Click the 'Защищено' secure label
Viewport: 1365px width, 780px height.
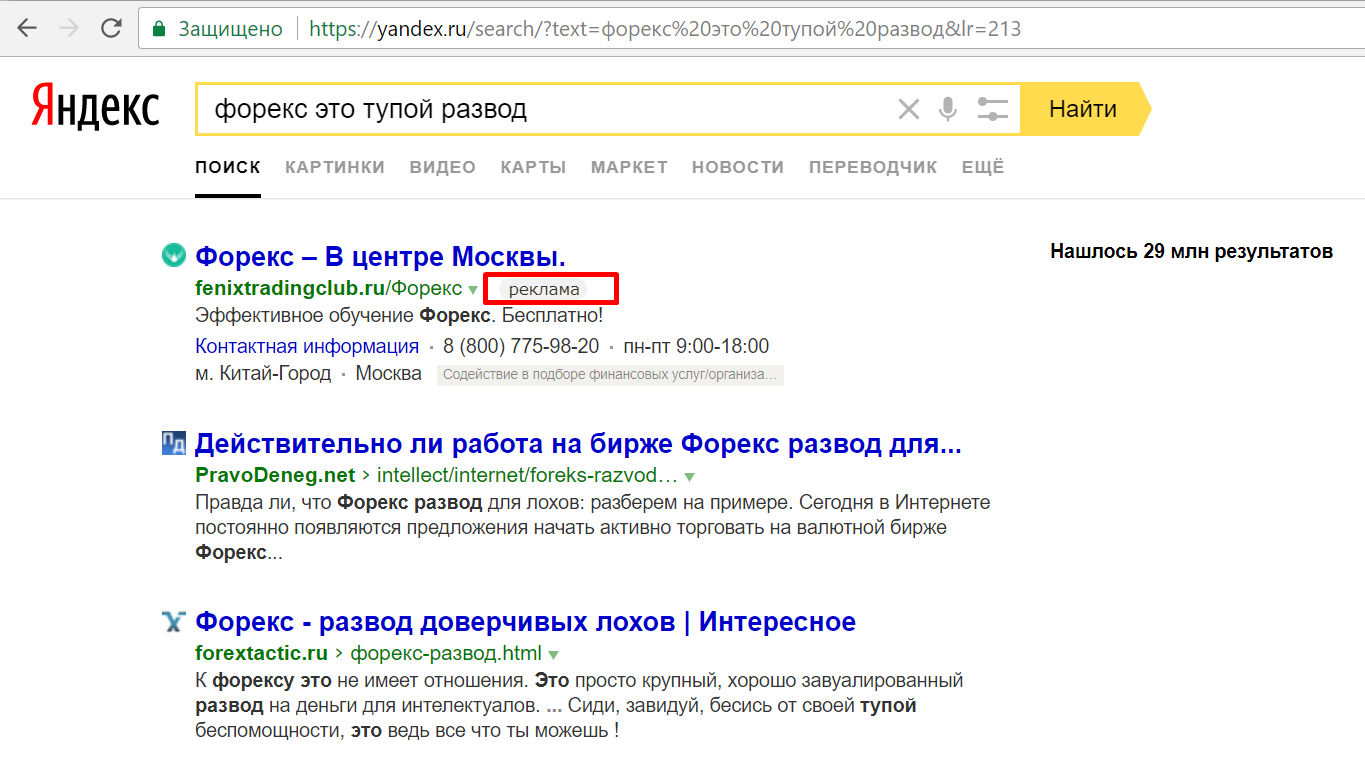pyautogui.click(x=231, y=29)
